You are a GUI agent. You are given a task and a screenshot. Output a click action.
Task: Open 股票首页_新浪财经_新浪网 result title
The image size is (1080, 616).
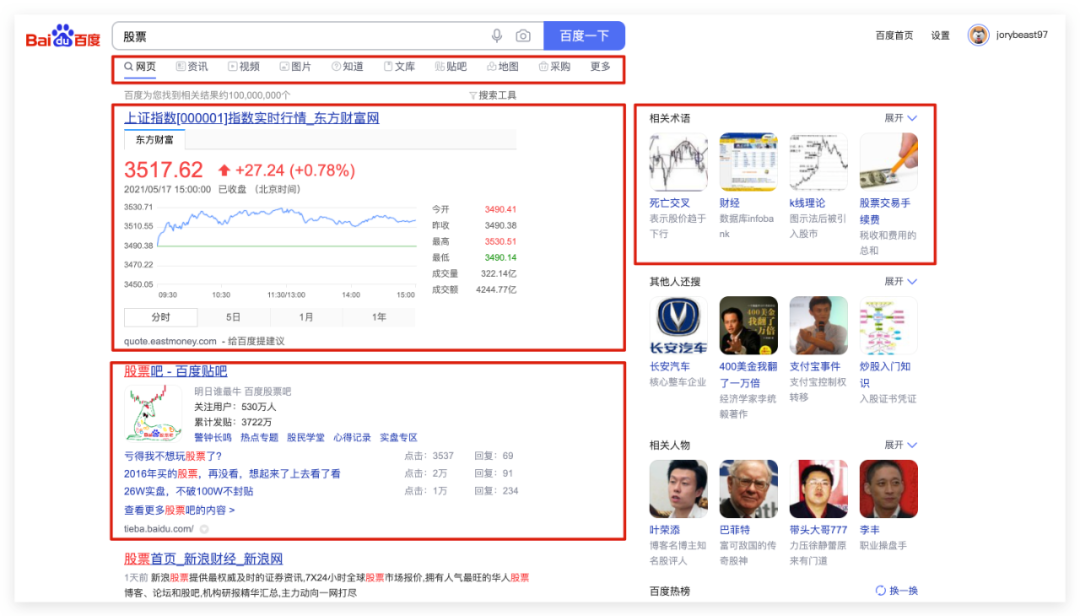pyautogui.click(x=203, y=559)
